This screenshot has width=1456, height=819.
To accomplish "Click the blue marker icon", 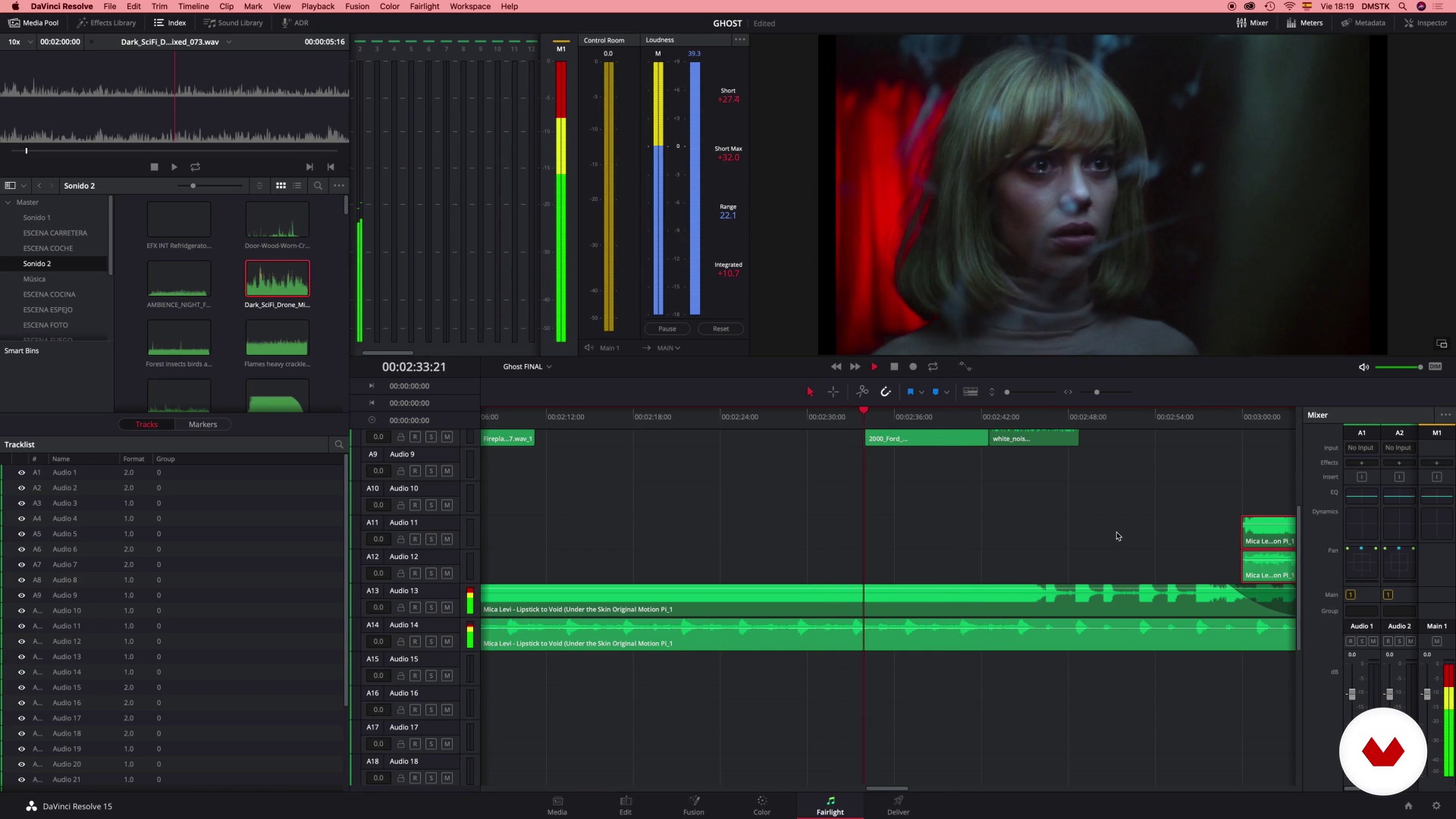I will pos(935,392).
